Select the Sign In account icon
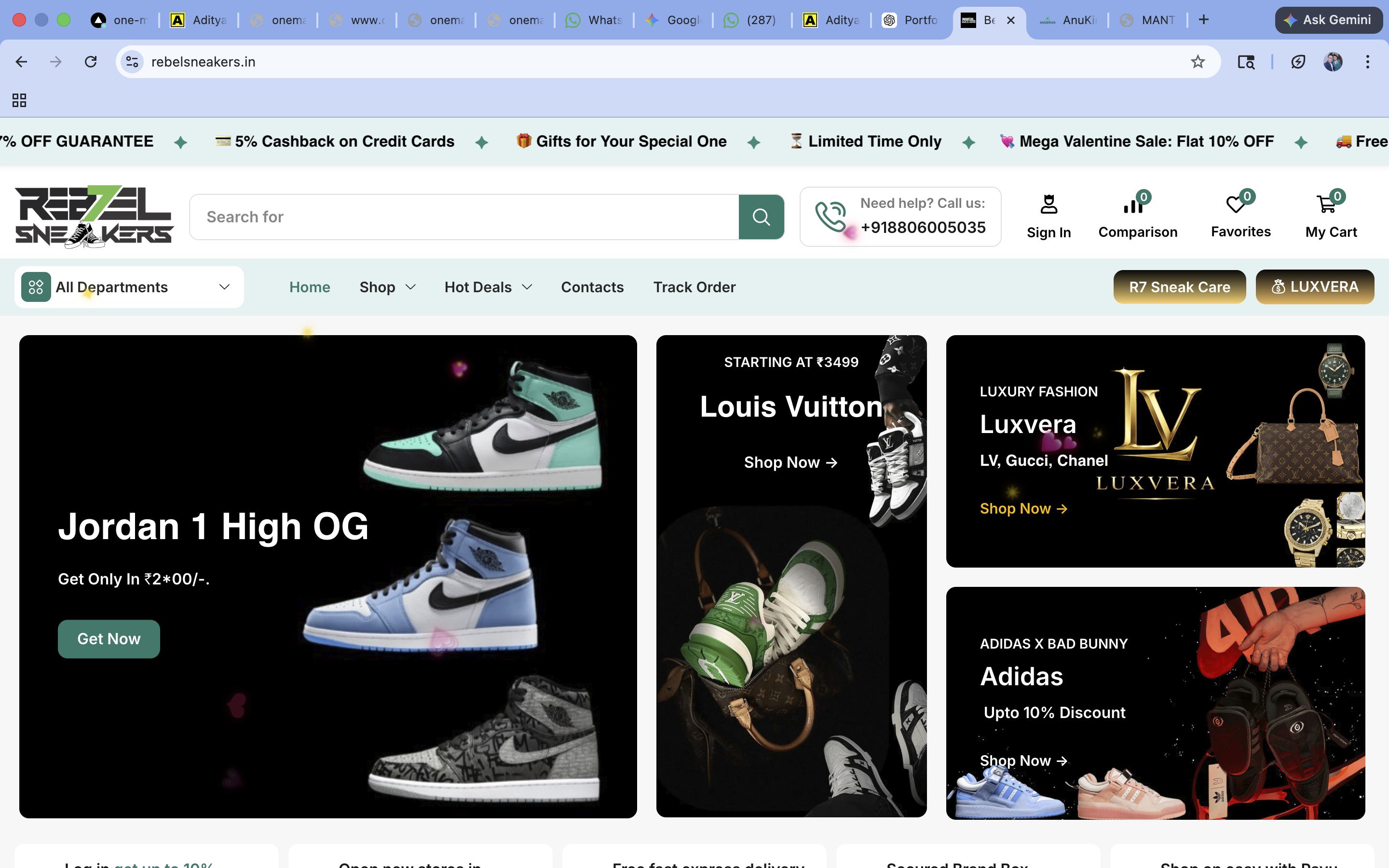Image resolution: width=1389 pixels, height=868 pixels. [x=1049, y=204]
